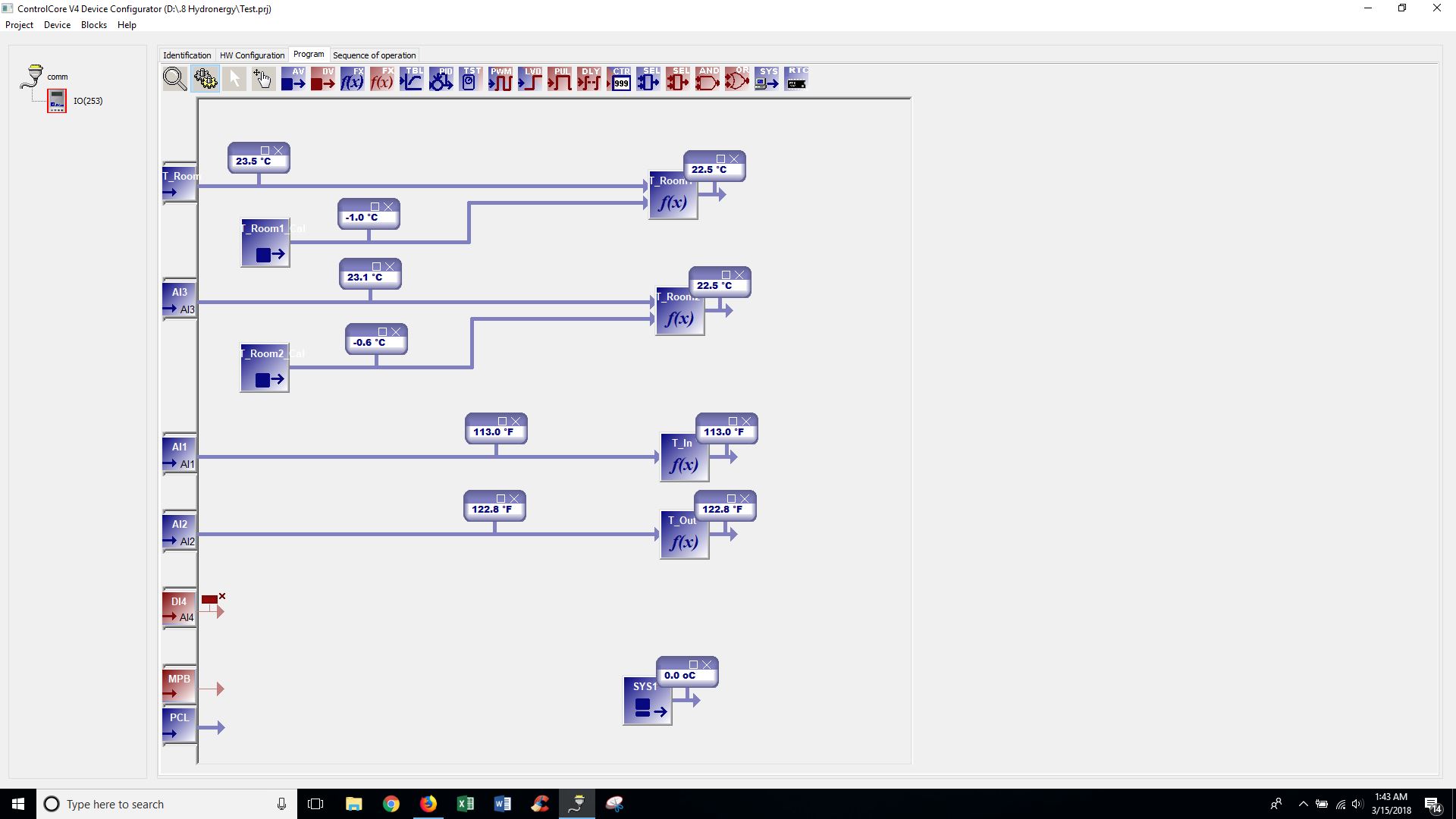
Task: Select the AND logic gate block
Action: pyautogui.click(x=707, y=79)
